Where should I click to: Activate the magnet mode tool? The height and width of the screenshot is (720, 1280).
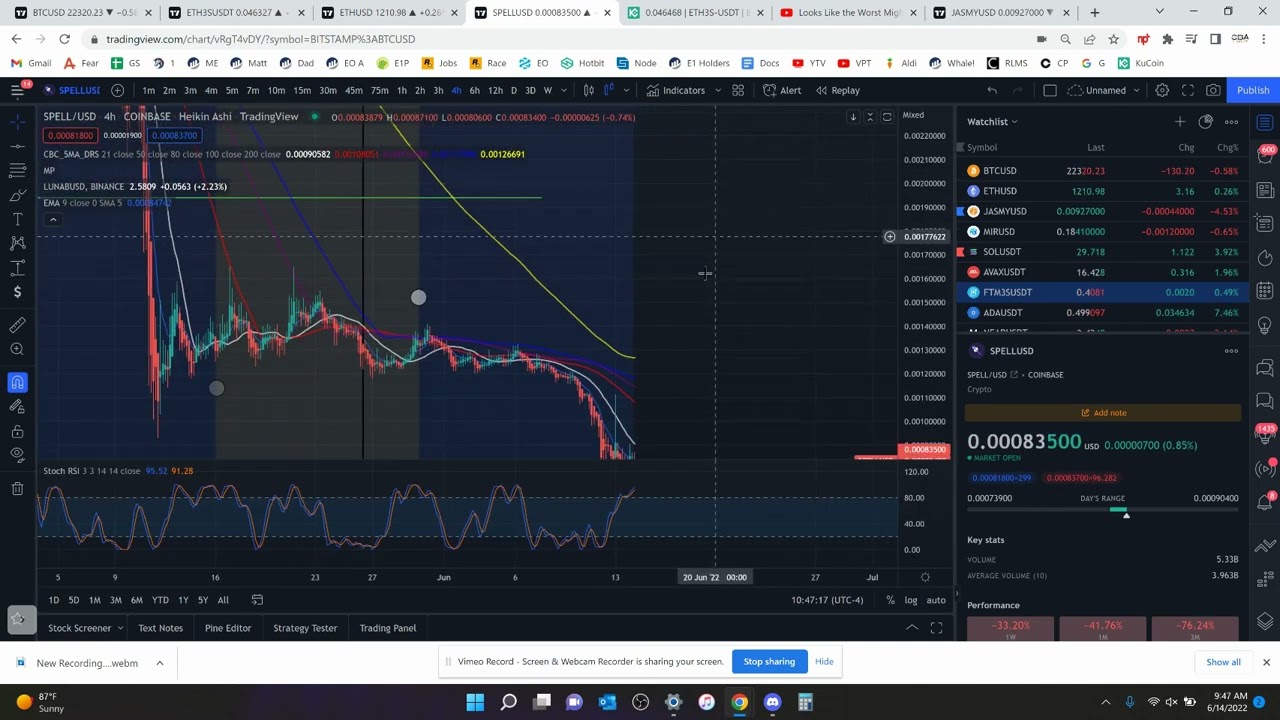[17, 382]
